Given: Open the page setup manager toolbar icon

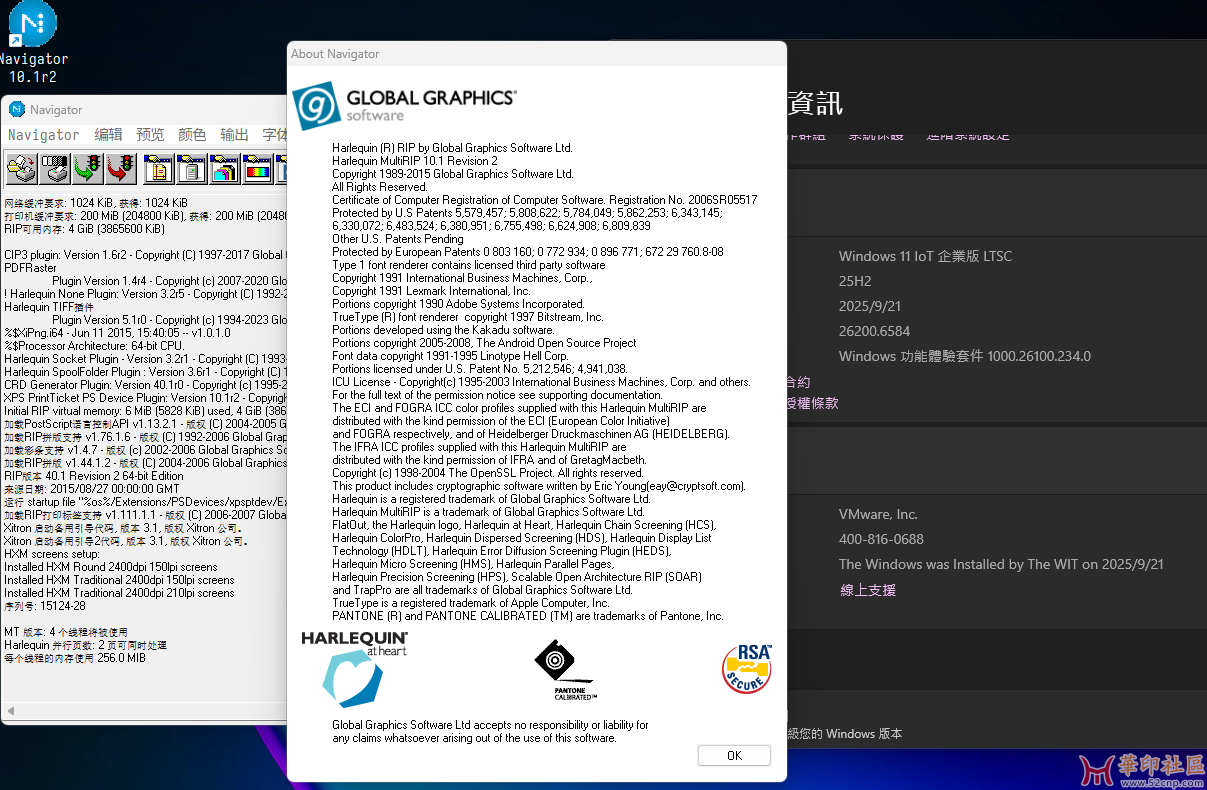Looking at the screenshot, I should pyautogui.click(x=158, y=168).
